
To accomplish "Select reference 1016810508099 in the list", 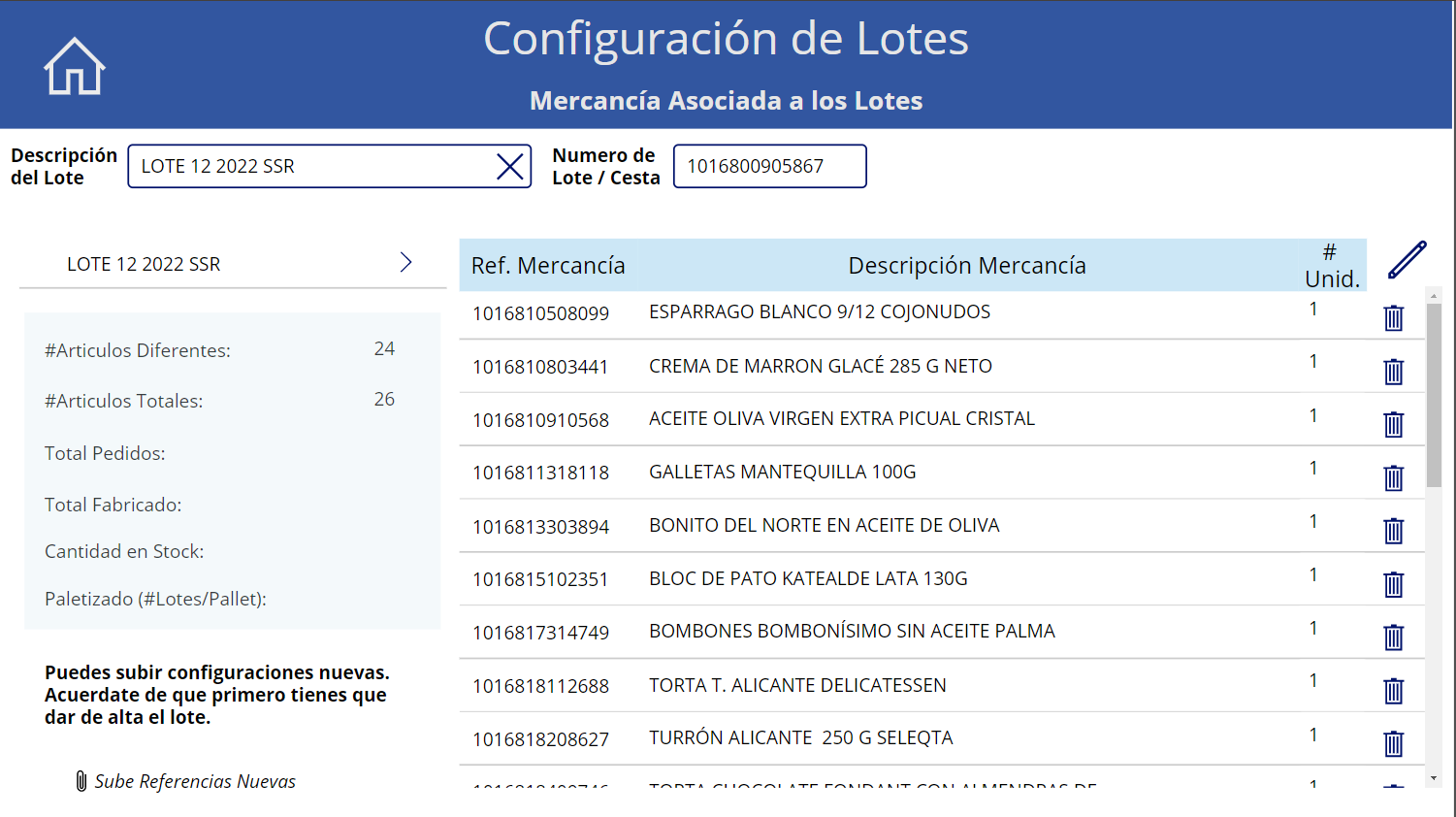I will tap(540, 313).
